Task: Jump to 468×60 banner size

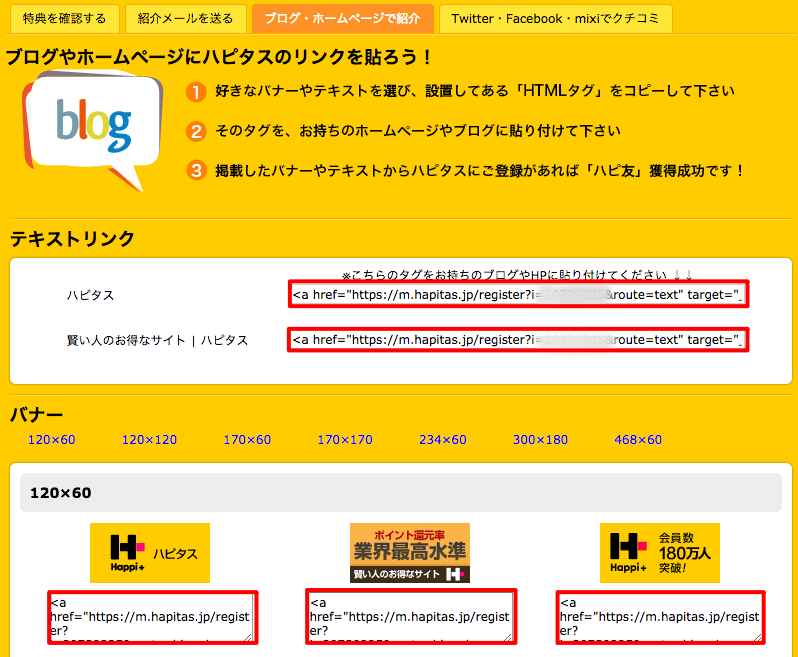Action: [x=638, y=440]
